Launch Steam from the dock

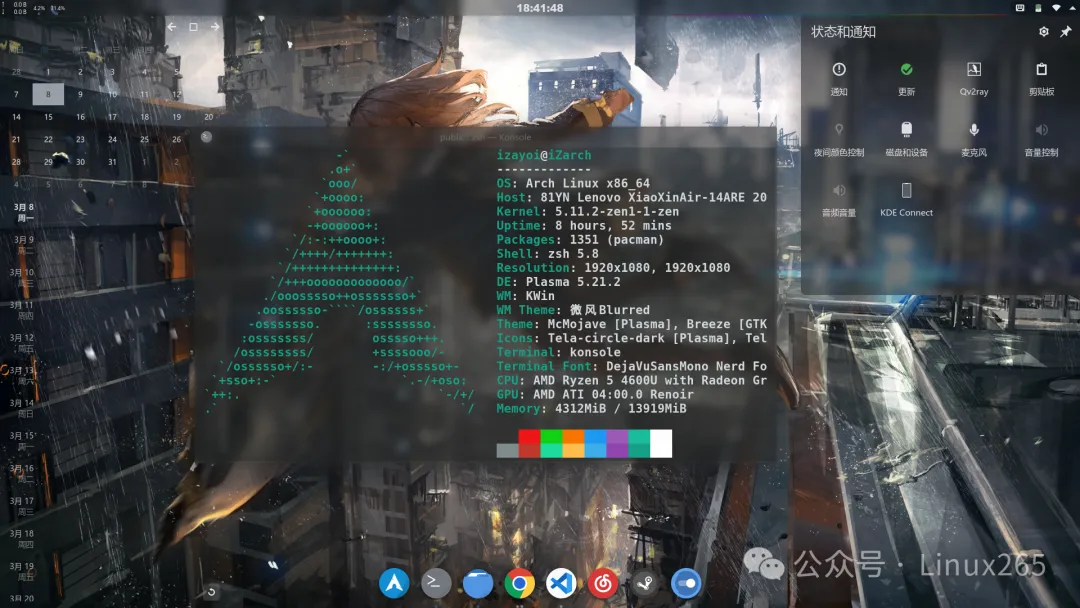tap(645, 584)
